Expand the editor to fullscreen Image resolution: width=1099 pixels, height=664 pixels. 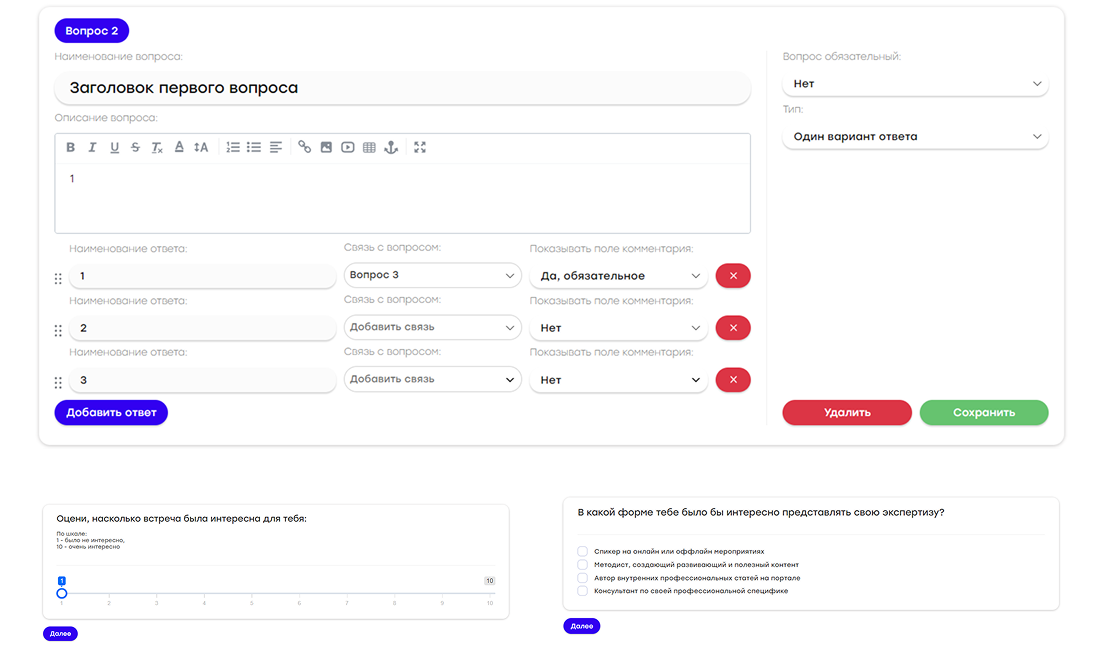tap(420, 148)
